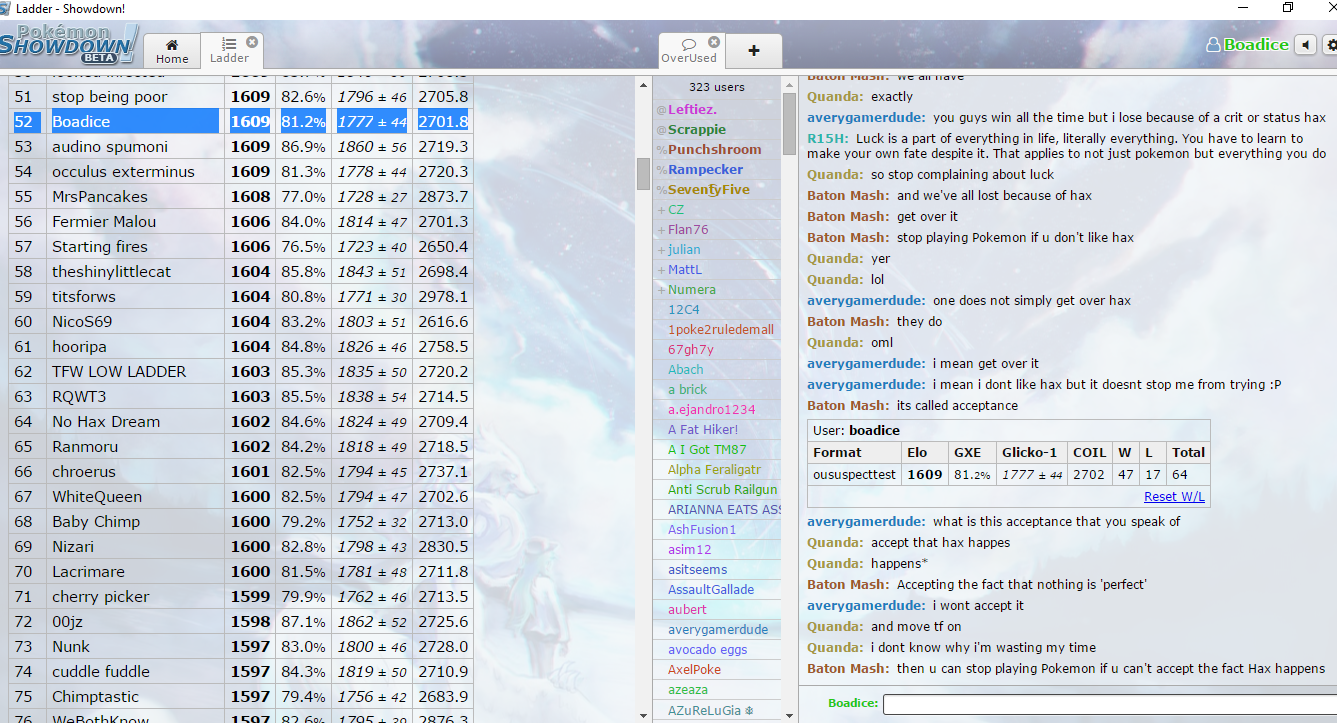Click averygamerdude in the user list
1337x723 pixels.
(x=718, y=629)
